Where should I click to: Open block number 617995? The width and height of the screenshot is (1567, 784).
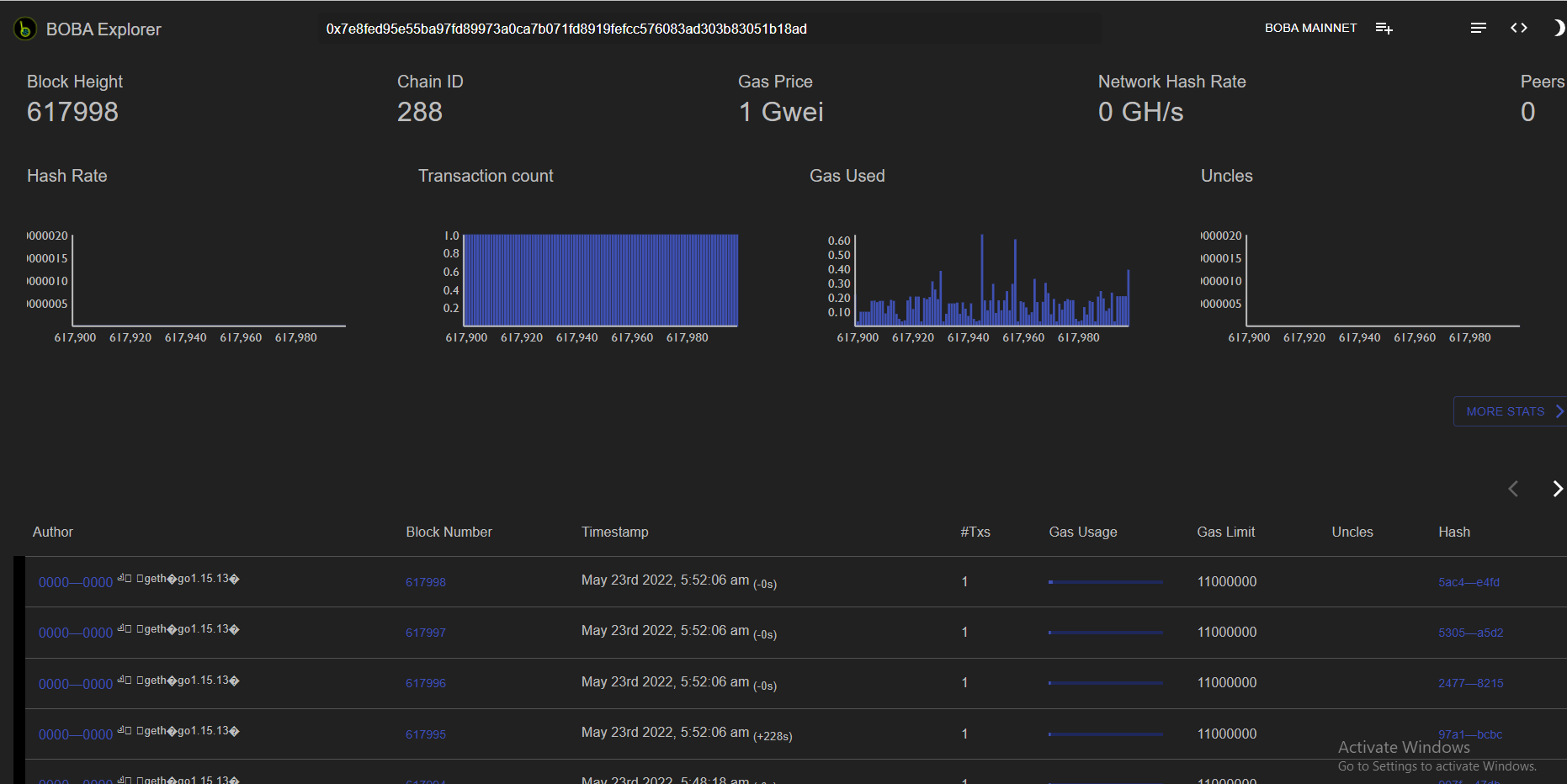point(426,734)
